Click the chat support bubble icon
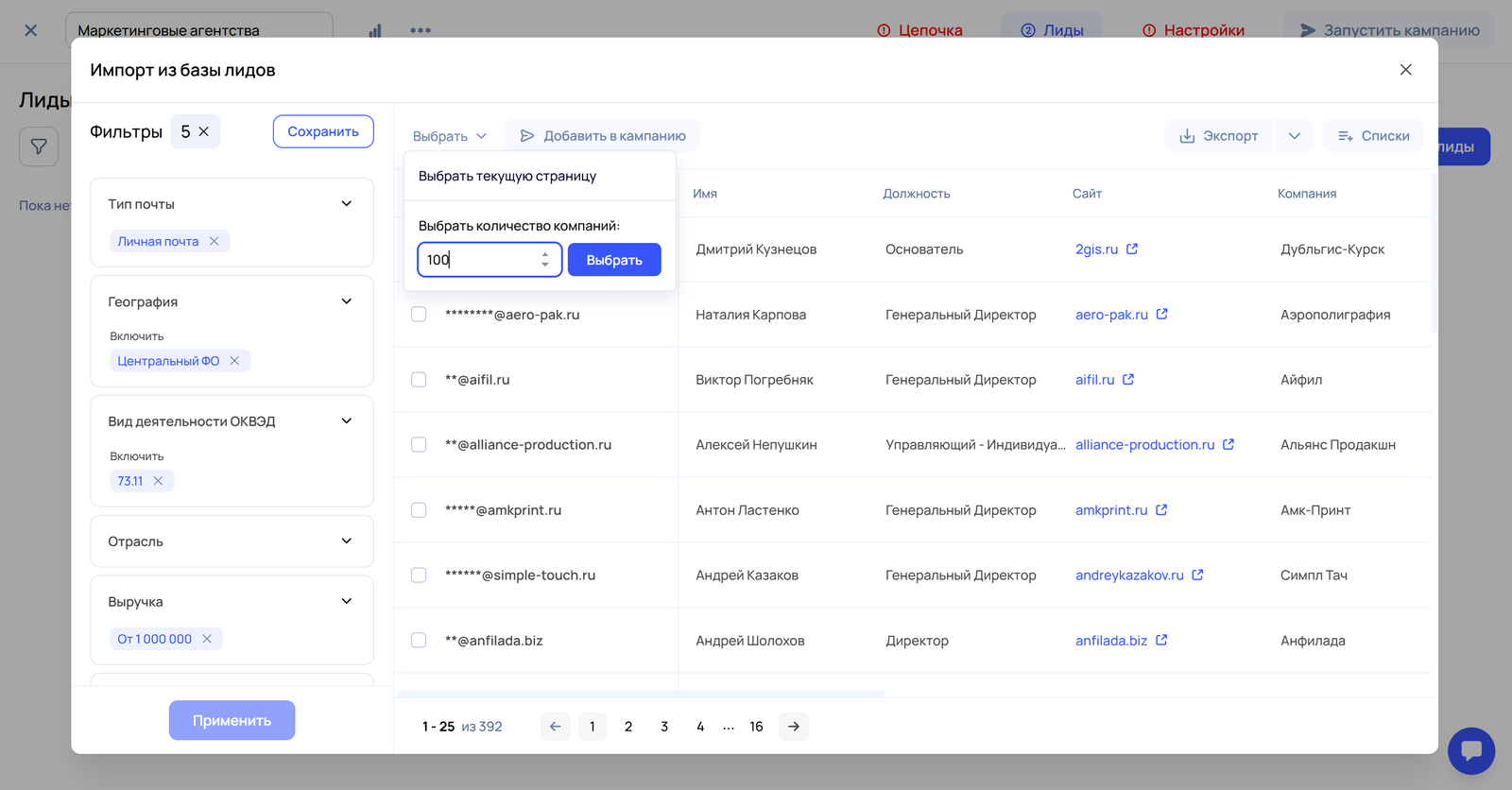Screen dimensions: 1512x790 (1470, 751)
